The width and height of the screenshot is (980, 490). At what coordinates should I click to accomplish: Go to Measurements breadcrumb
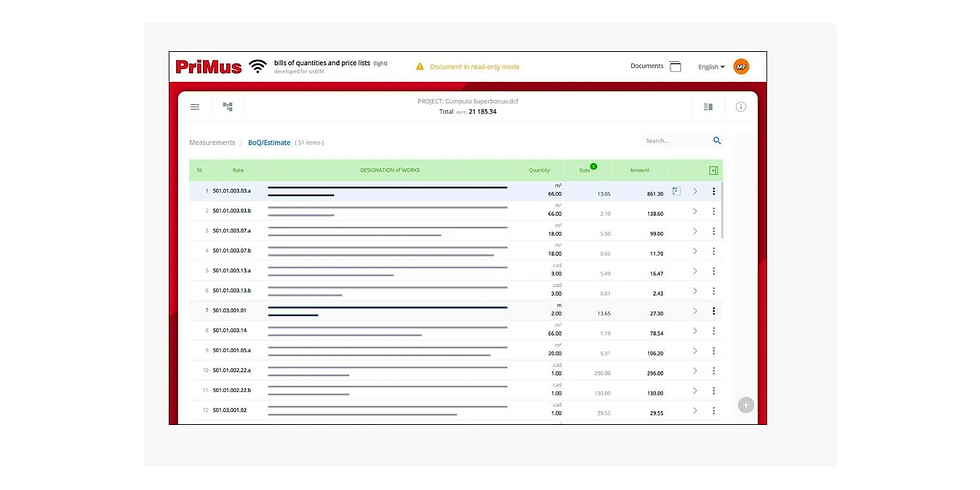212,142
